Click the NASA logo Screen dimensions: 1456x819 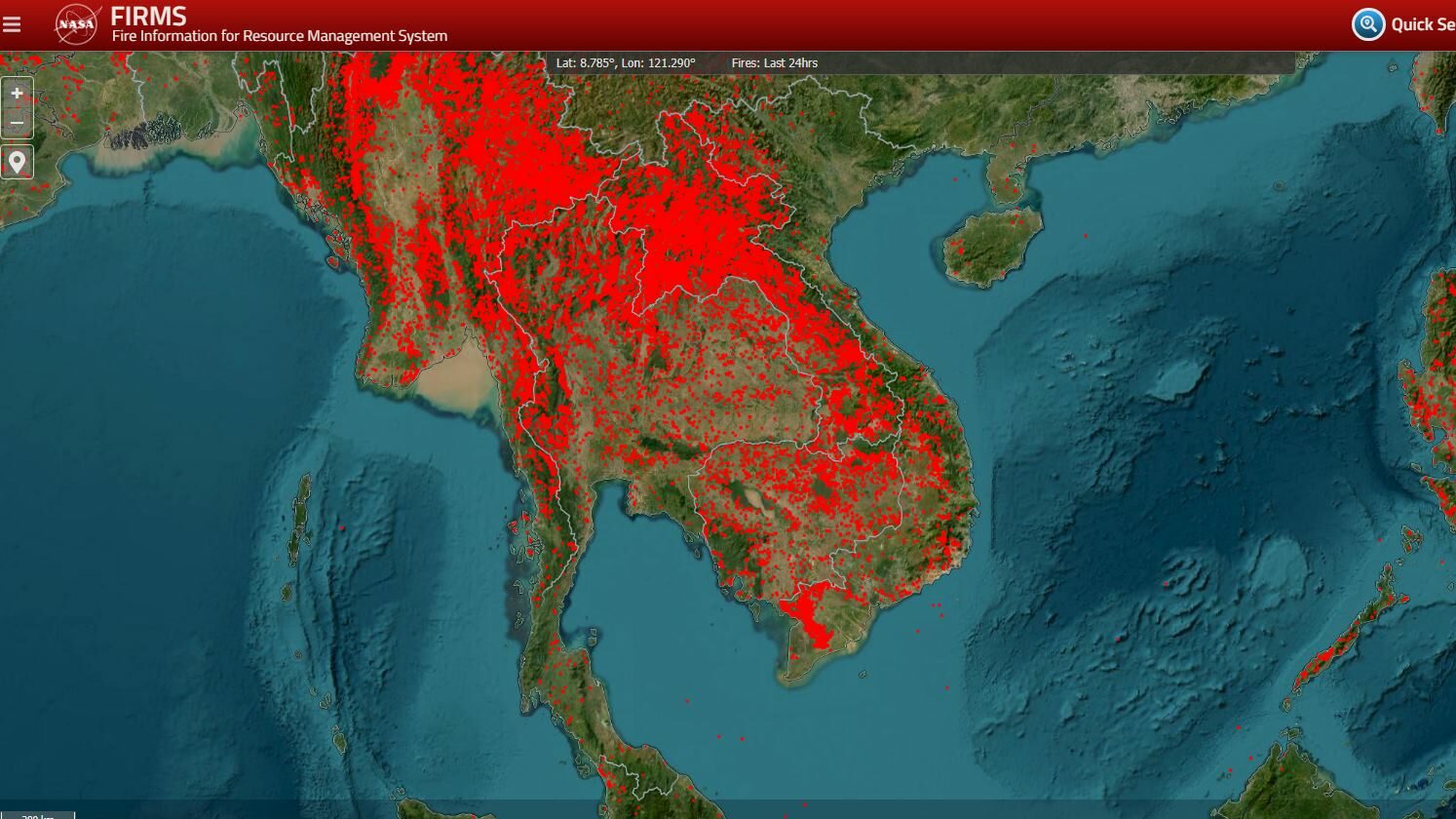click(x=77, y=23)
